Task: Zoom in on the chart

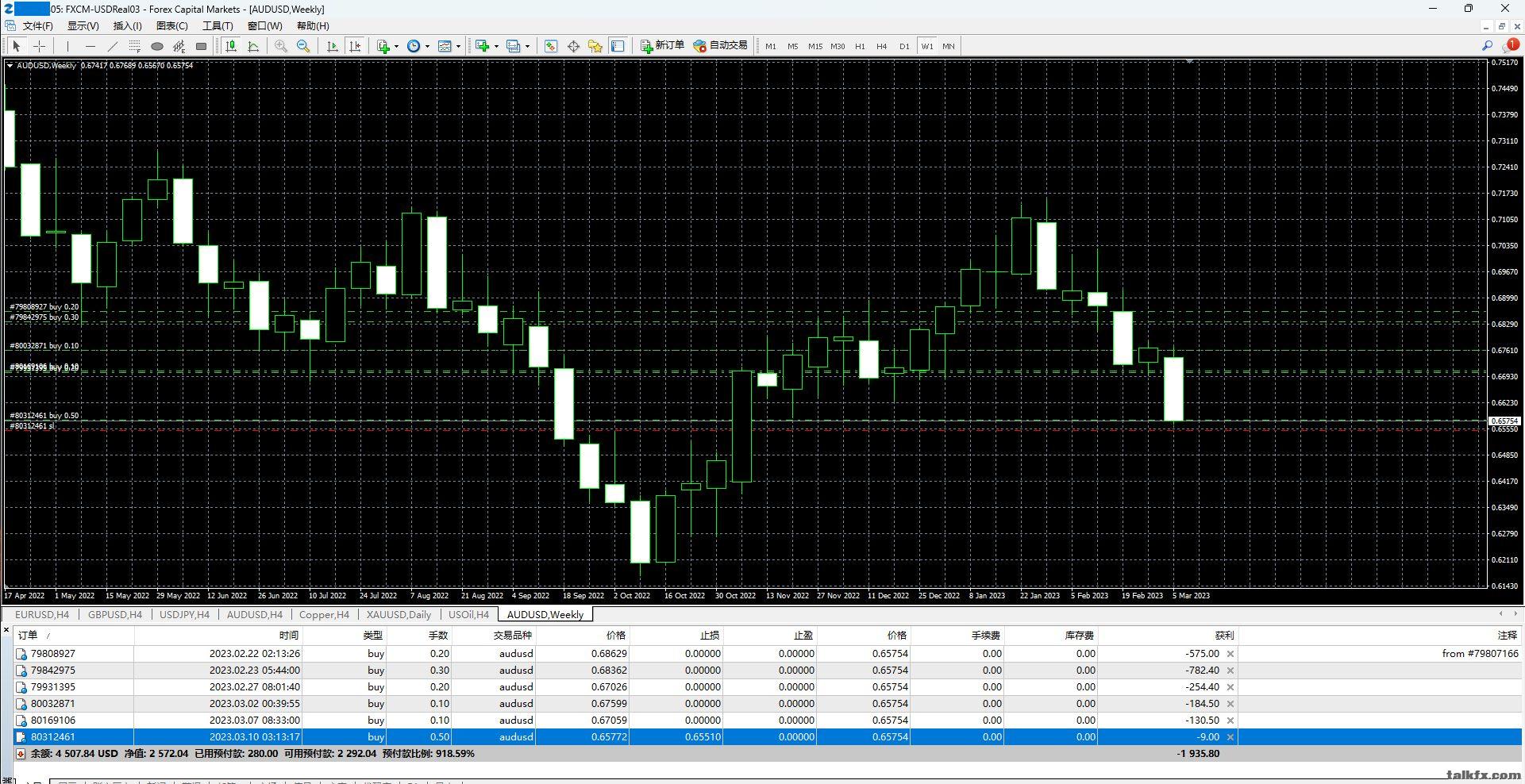Action: (x=281, y=46)
